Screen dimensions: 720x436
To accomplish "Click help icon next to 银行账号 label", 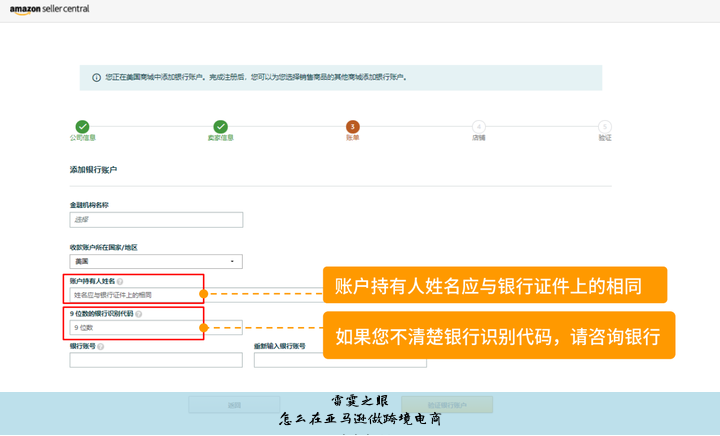I will tap(101, 347).
